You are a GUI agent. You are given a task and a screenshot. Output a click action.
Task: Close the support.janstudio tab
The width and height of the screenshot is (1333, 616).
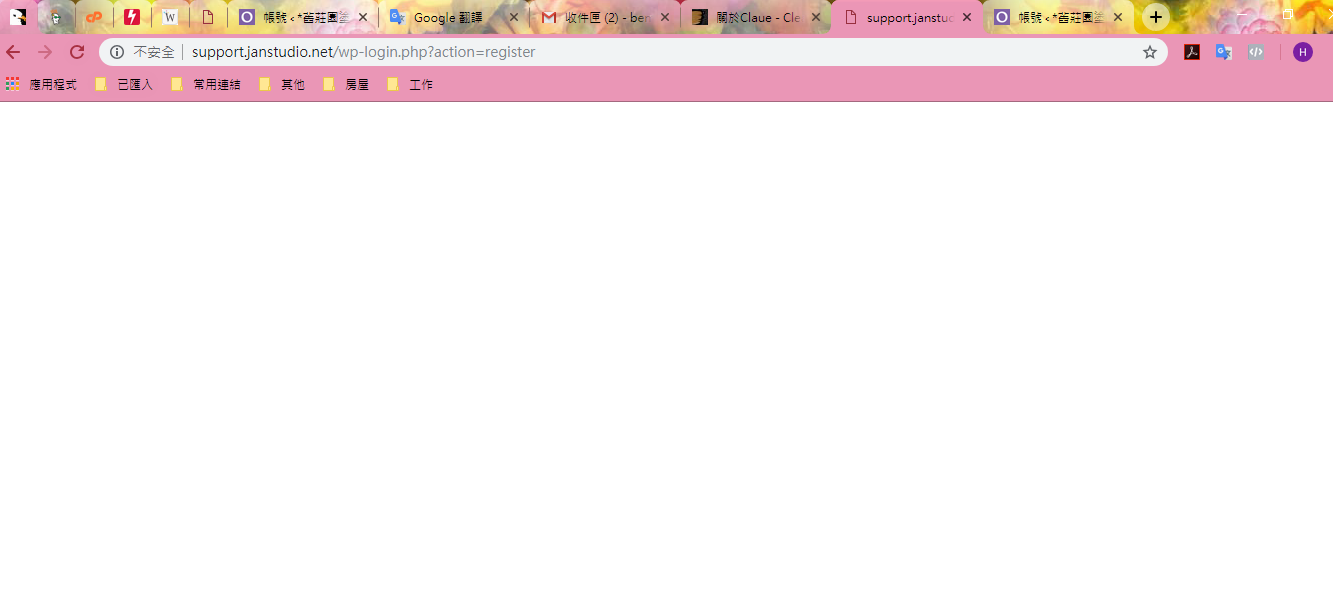coord(967,17)
